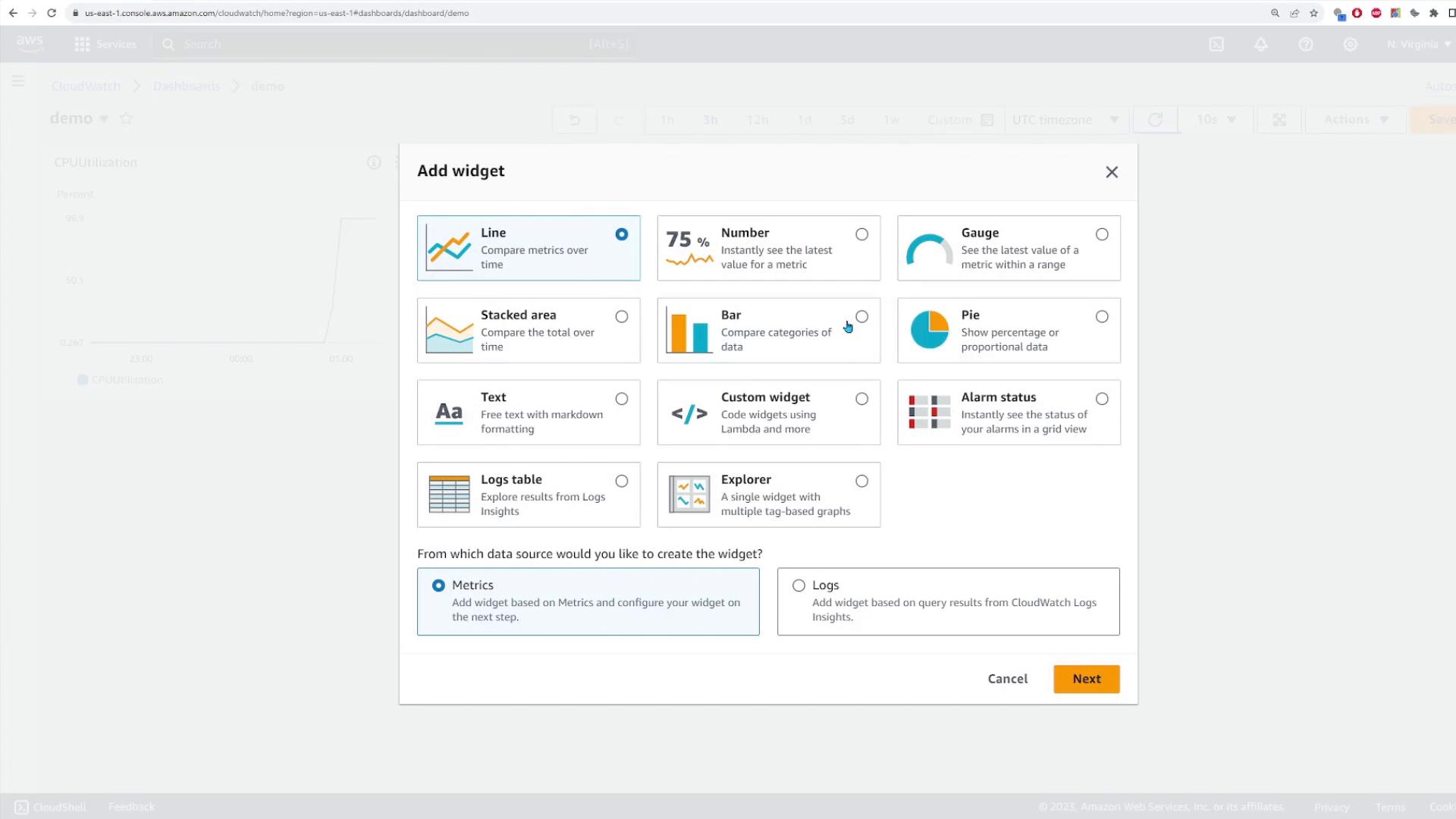This screenshot has width=1456, height=819.
Task: Click the Text widget Aa icon
Action: pos(449,413)
